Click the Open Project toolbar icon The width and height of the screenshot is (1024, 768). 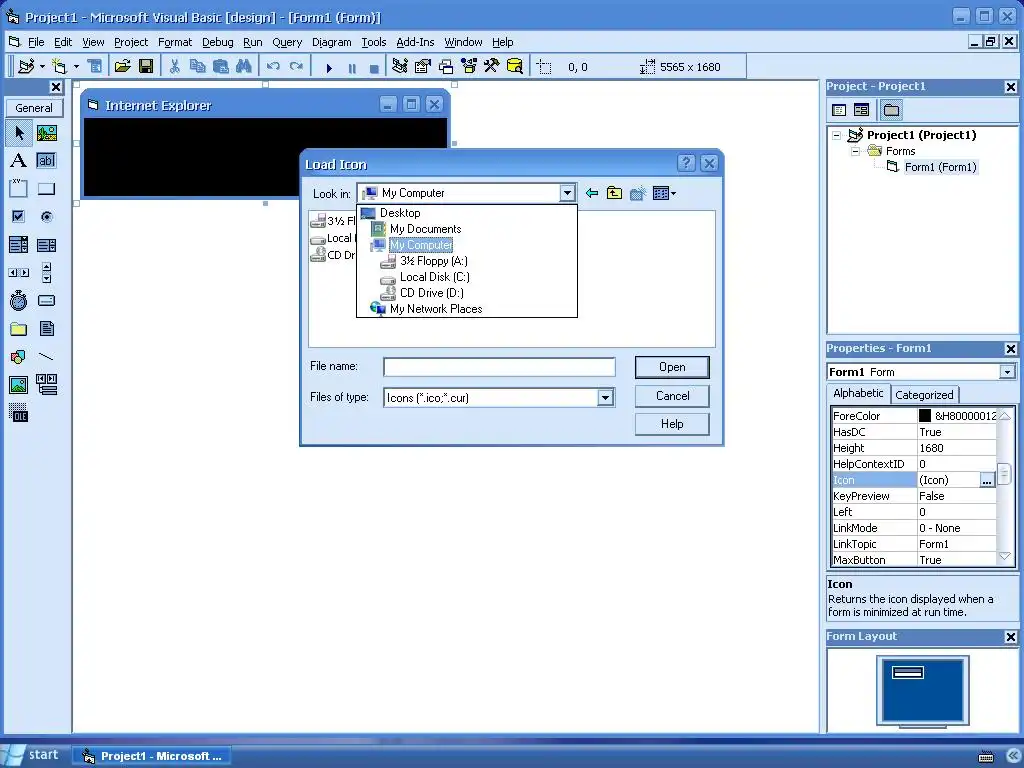click(122, 67)
